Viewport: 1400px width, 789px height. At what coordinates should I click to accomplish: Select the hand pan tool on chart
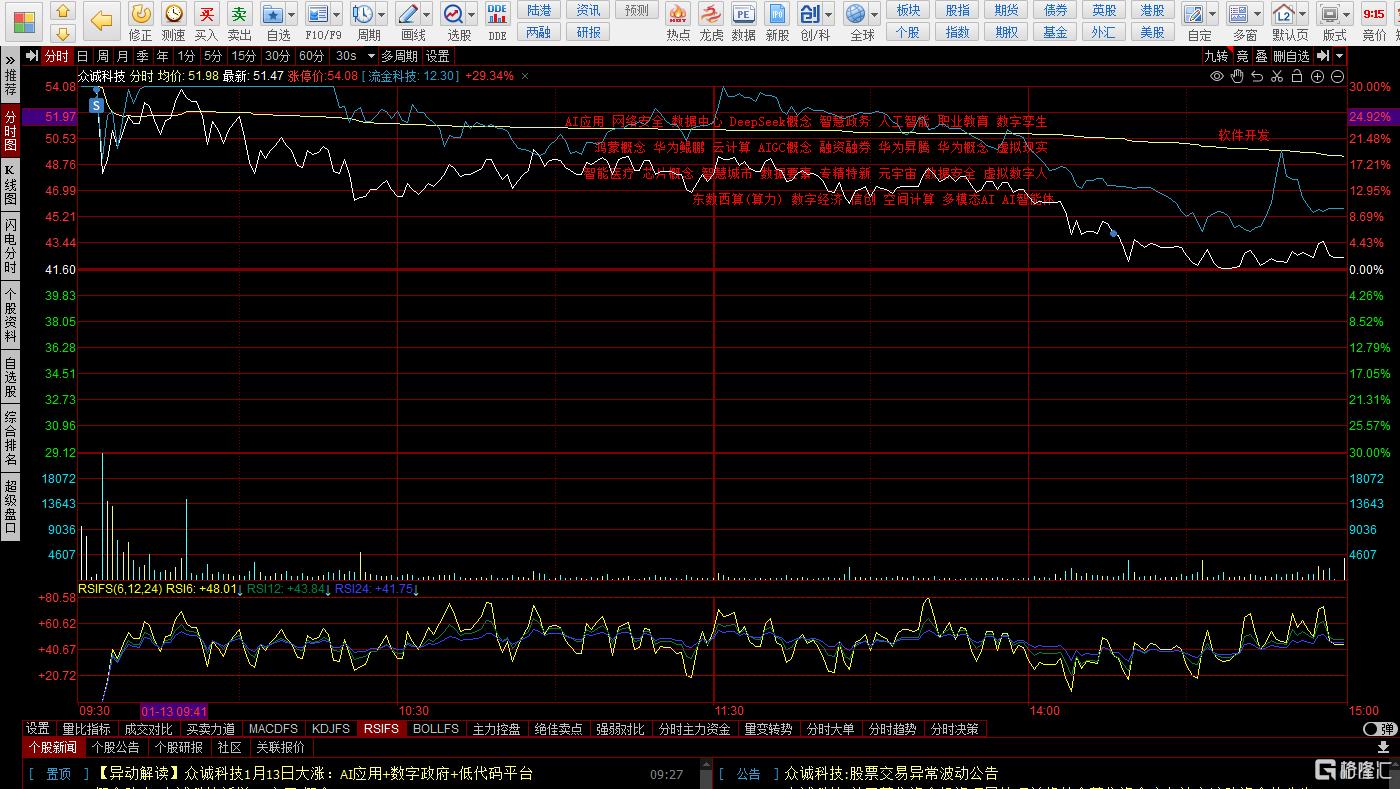(x=1237, y=76)
